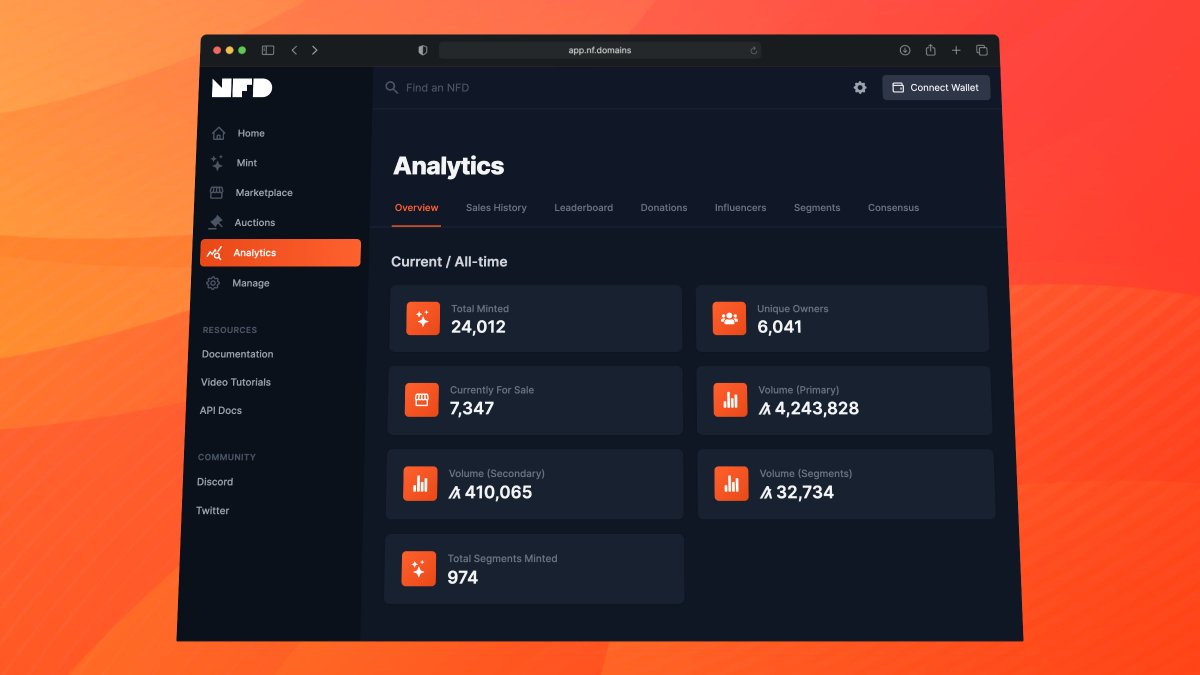
Task: Click the Volume (Primary) value 4,243,828
Action: [x=809, y=408]
